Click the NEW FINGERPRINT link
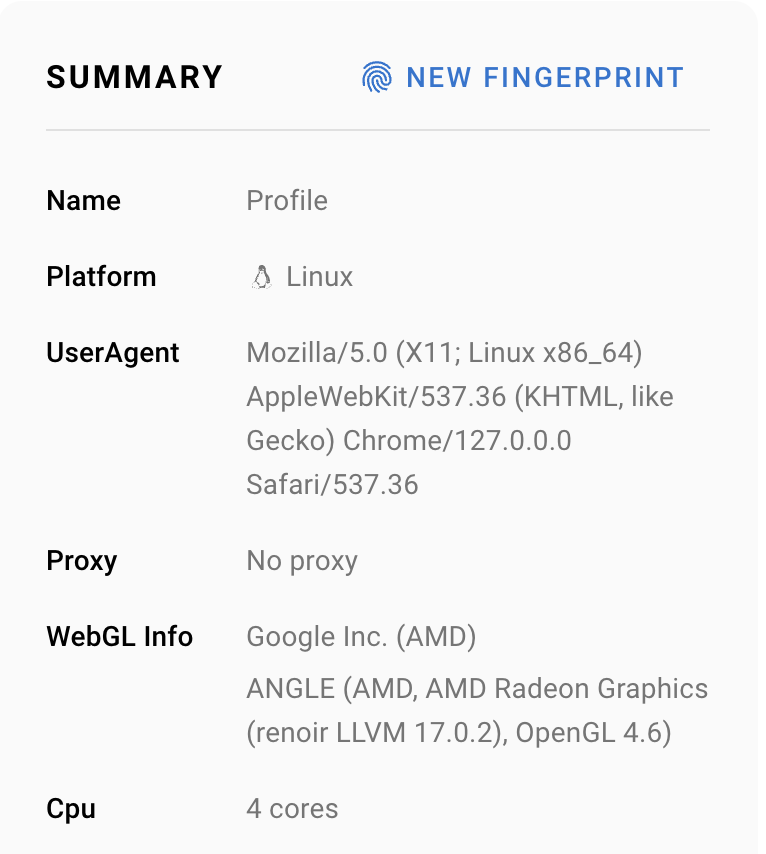 click(545, 77)
